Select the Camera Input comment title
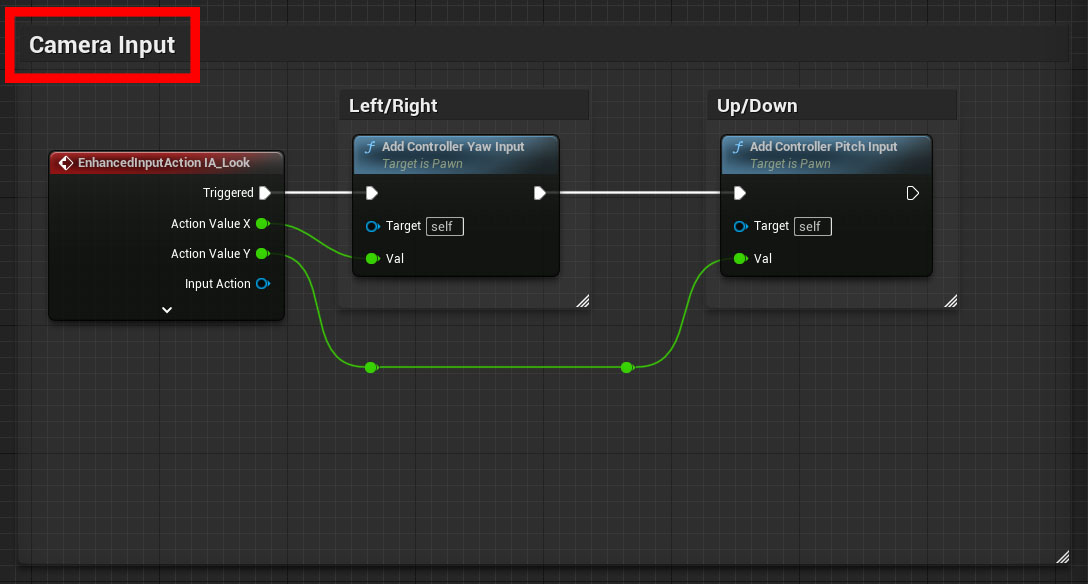Viewport: 1088px width, 584px height. [x=102, y=45]
